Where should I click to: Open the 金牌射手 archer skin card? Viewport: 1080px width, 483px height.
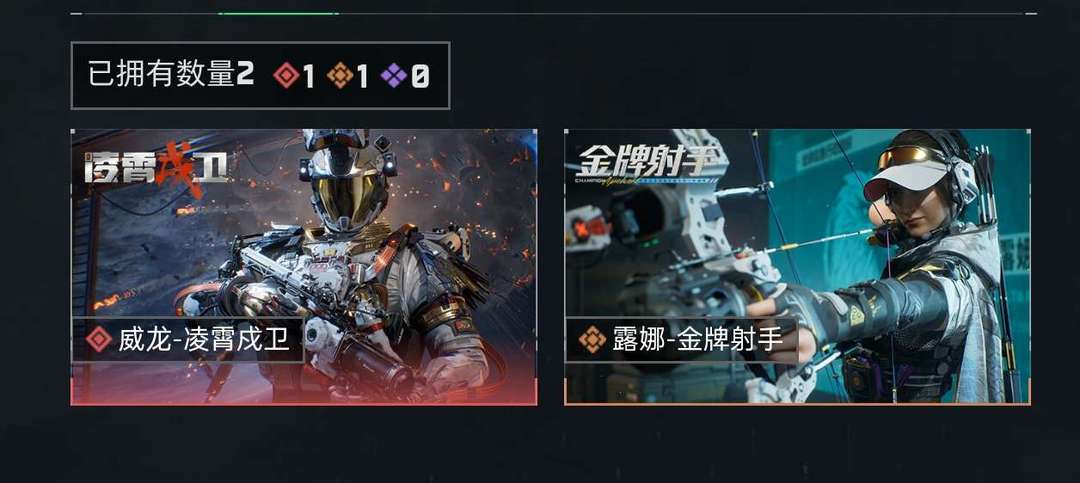click(797, 267)
